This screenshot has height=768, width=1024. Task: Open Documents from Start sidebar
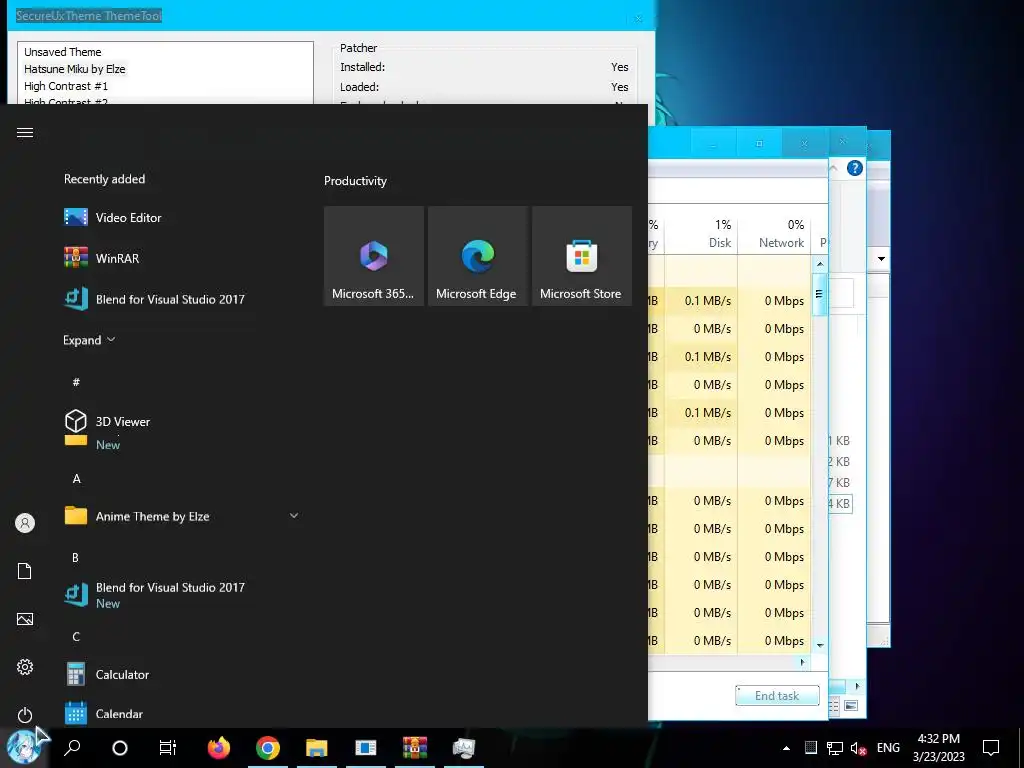click(x=25, y=571)
